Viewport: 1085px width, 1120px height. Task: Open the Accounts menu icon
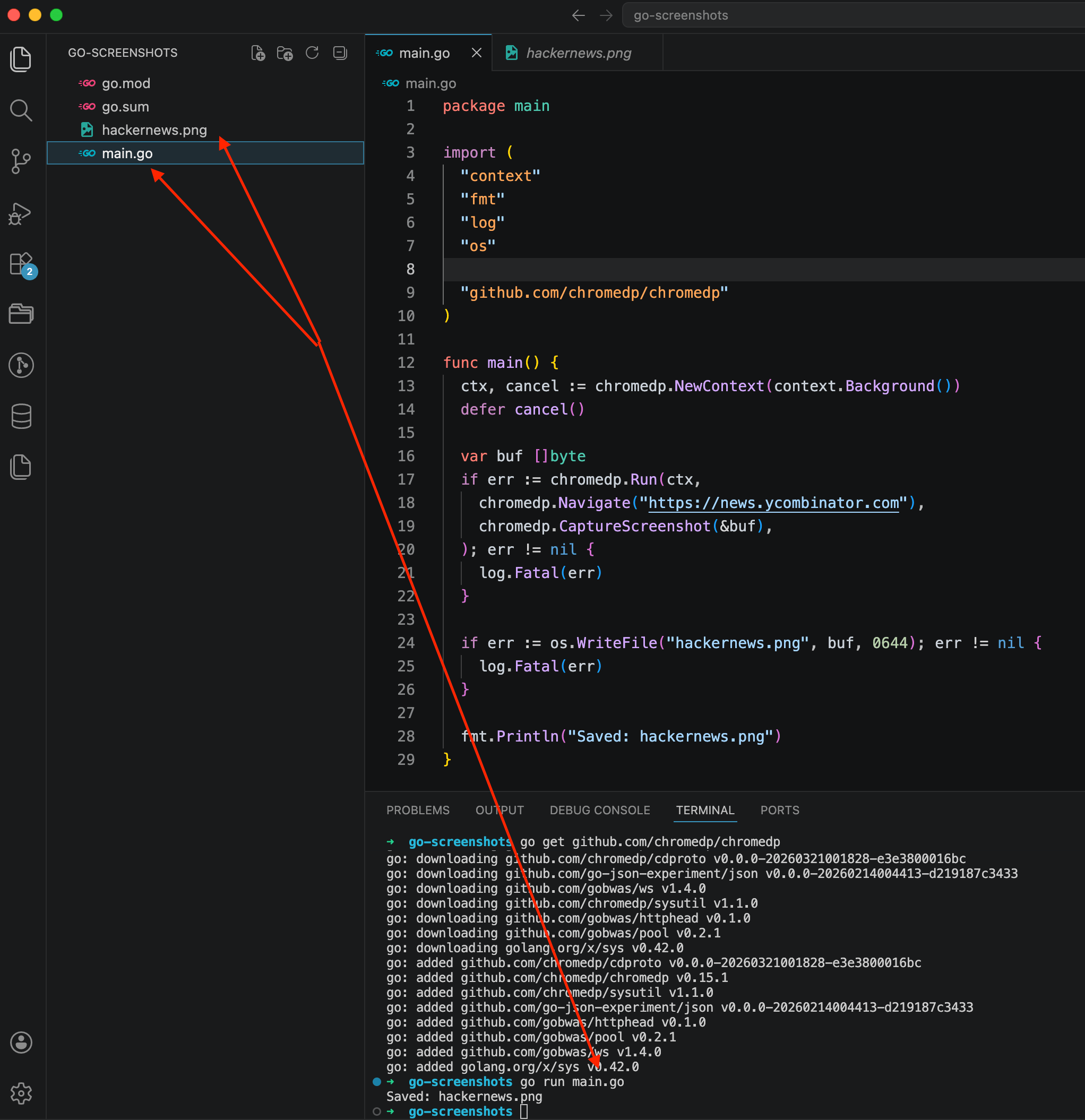tap(21, 1043)
